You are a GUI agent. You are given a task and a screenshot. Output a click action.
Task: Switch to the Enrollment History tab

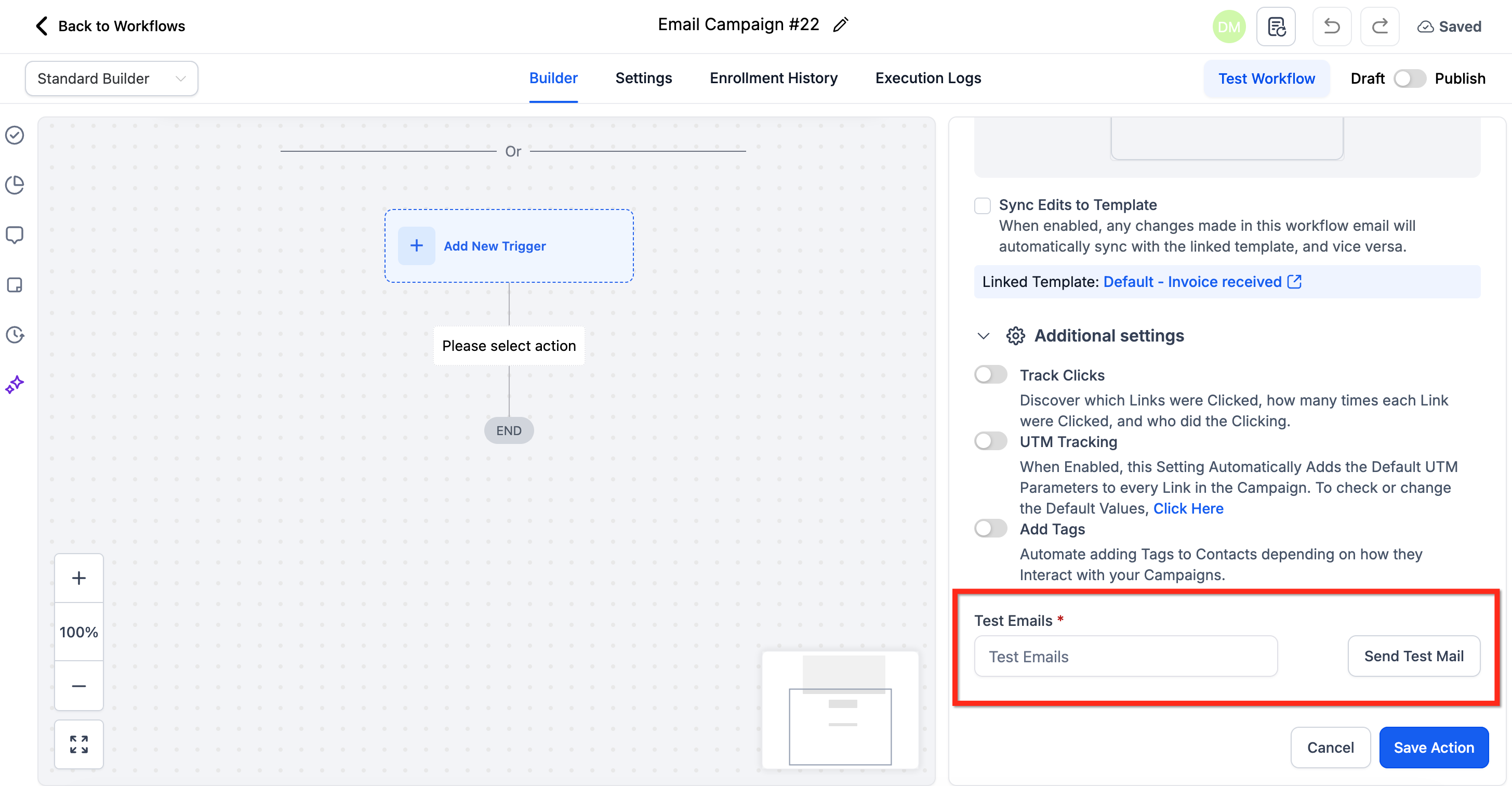click(773, 78)
